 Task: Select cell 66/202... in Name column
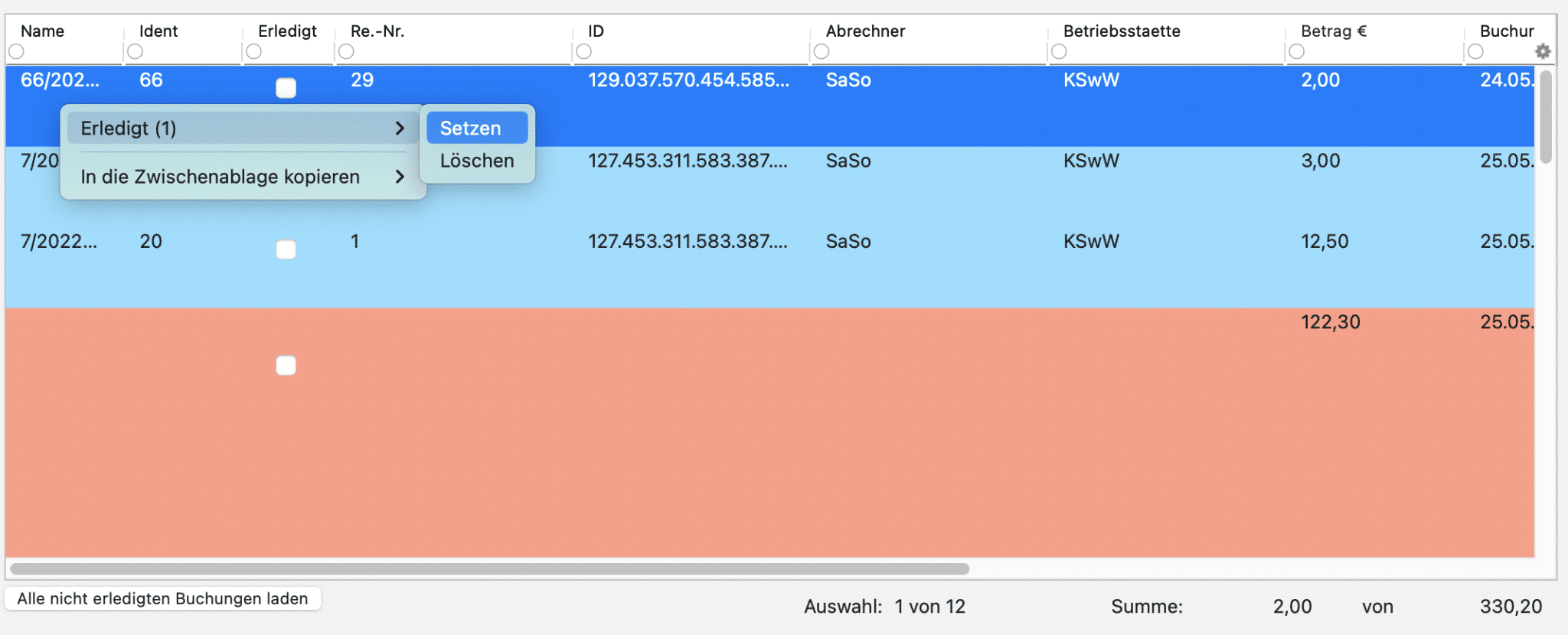point(60,80)
